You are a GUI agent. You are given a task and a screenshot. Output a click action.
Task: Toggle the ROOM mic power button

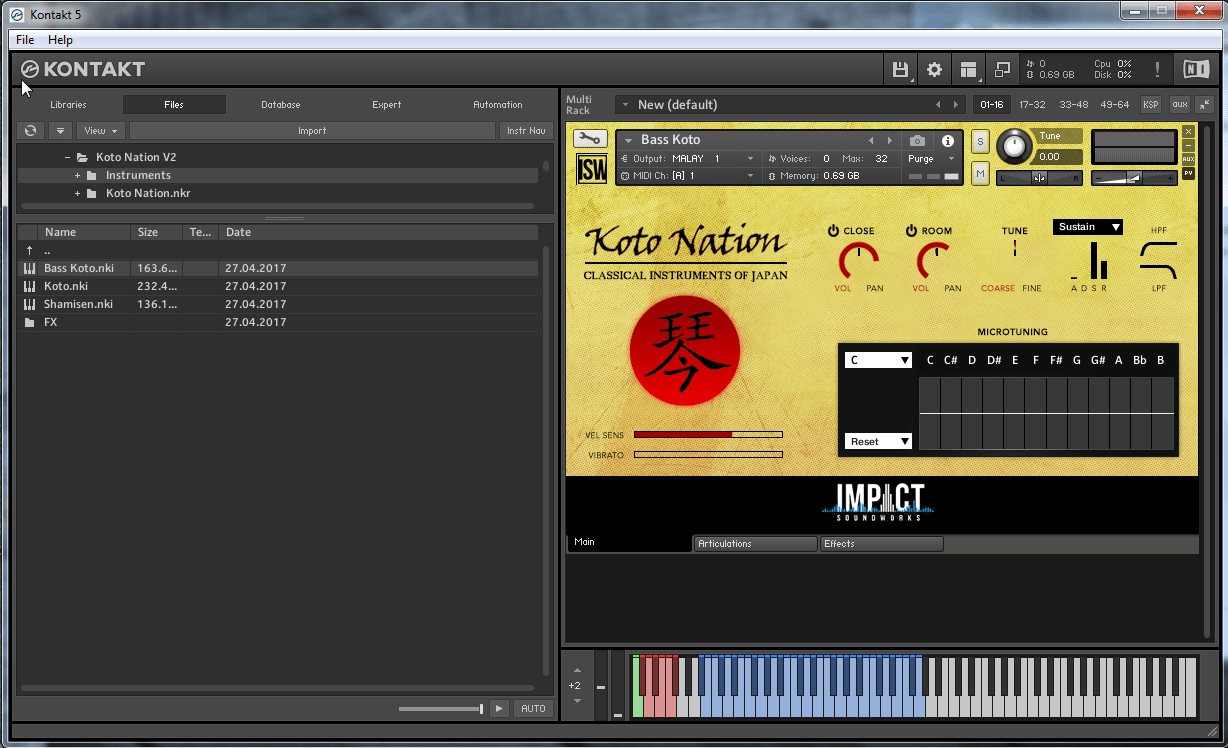tap(911, 231)
